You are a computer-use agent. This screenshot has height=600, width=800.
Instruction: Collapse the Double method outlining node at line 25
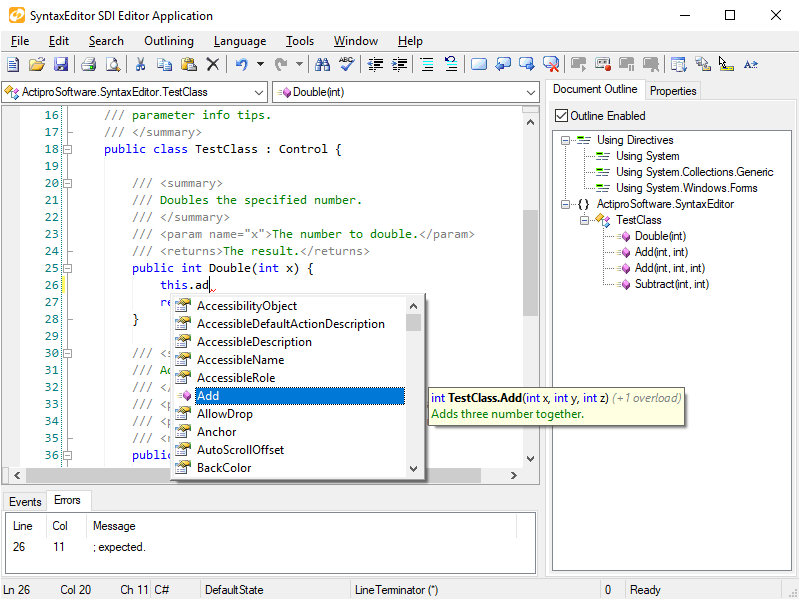pos(68,268)
